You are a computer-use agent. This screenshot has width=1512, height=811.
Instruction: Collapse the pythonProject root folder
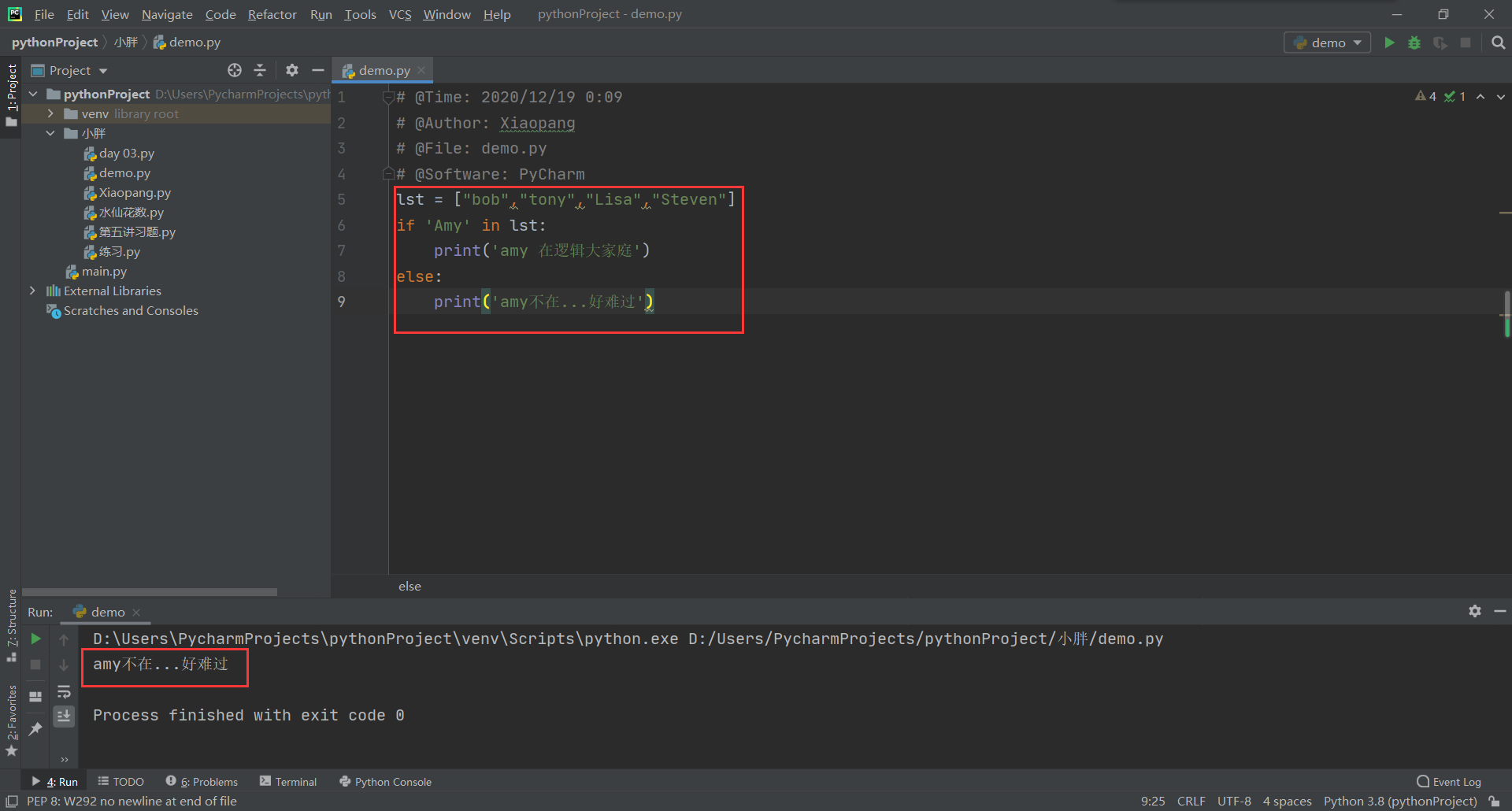(33, 94)
